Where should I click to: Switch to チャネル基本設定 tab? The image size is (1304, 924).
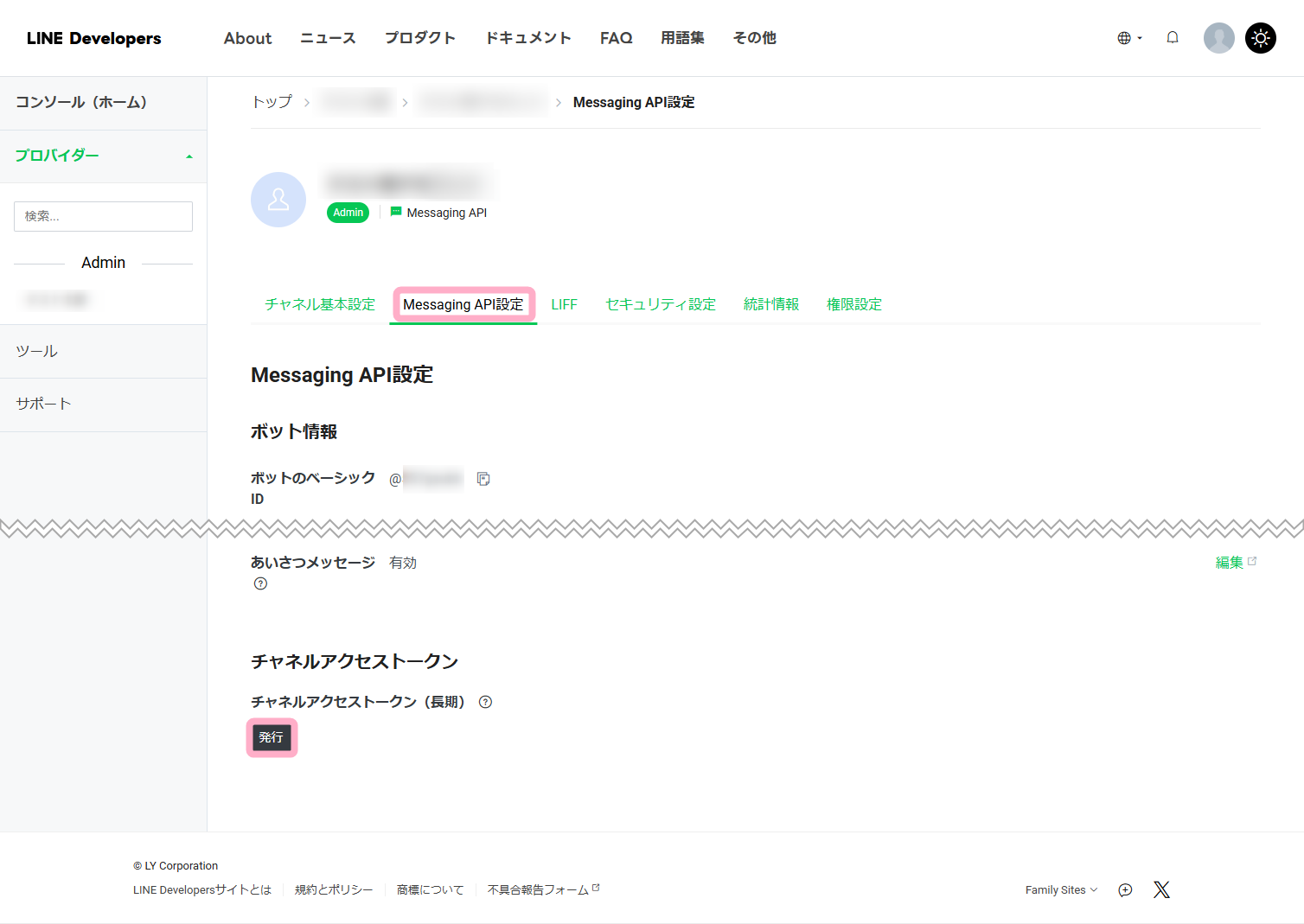coord(320,304)
